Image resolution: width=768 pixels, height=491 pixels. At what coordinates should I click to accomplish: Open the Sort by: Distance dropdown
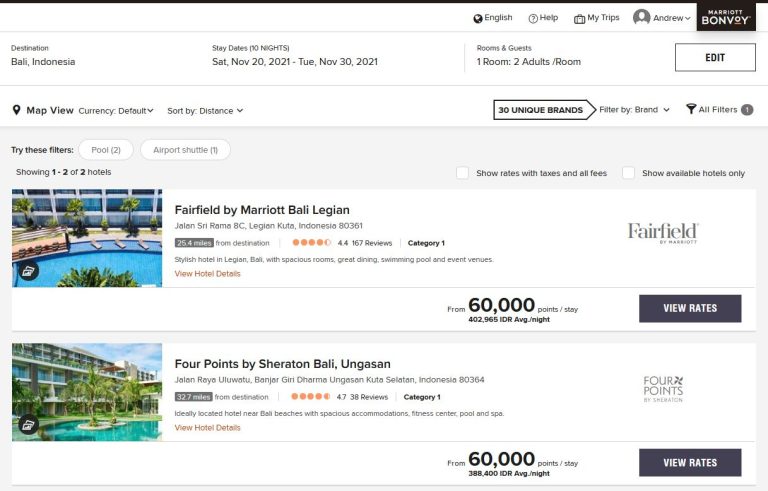point(205,111)
